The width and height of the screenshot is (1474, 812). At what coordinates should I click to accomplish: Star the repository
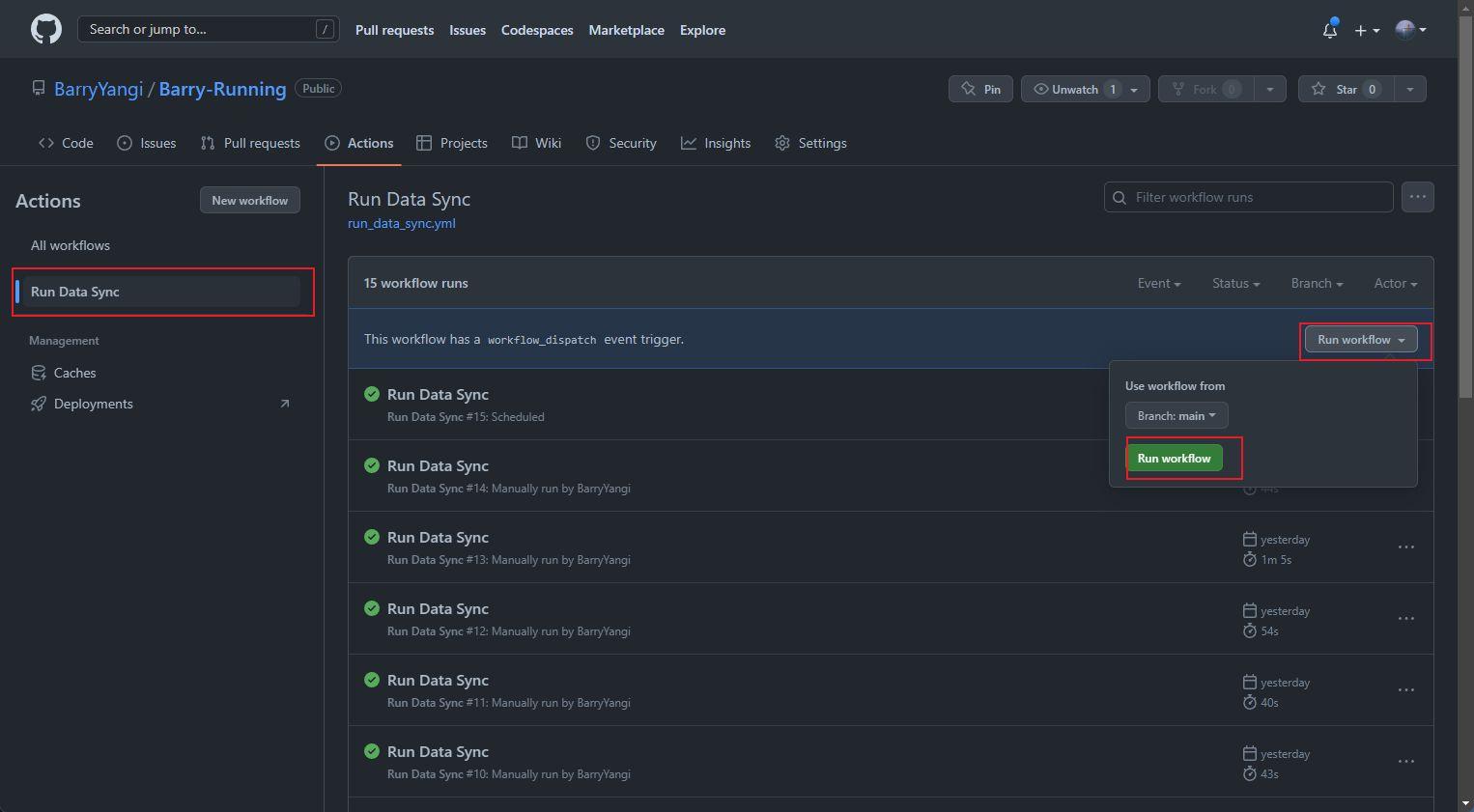1346,89
